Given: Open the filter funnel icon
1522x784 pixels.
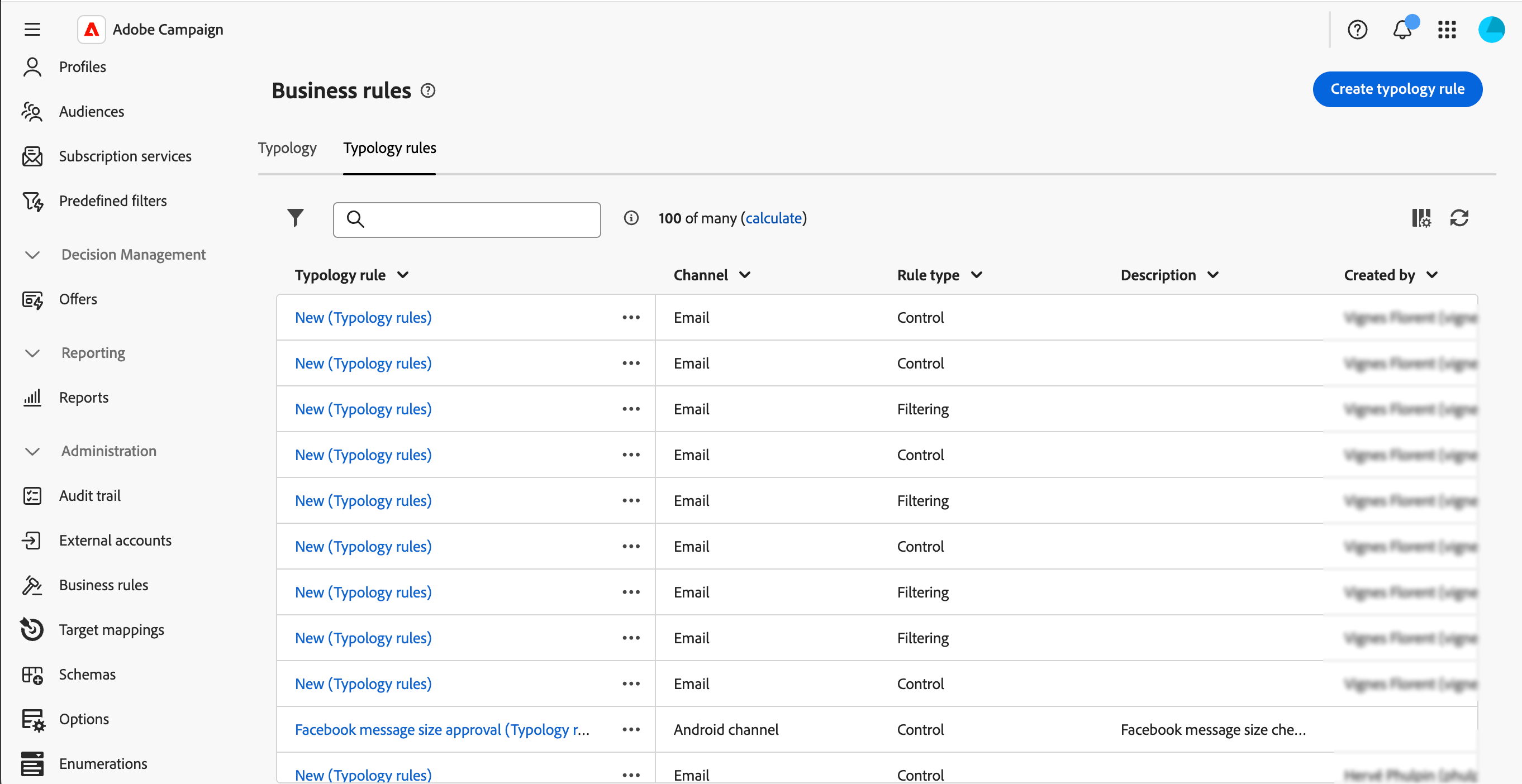Looking at the screenshot, I should (295, 218).
